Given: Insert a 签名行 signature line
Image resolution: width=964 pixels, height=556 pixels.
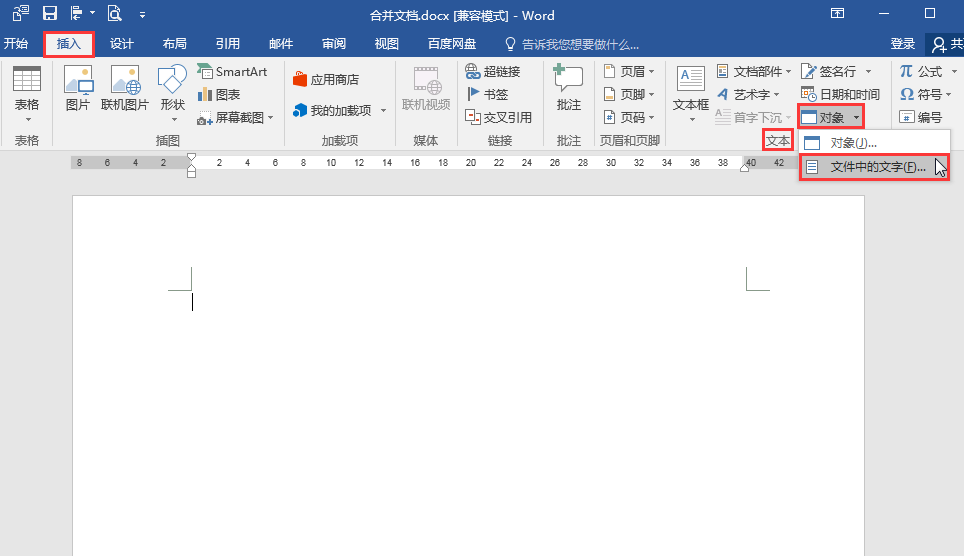Looking at the screenshot, I should point(829,71).
